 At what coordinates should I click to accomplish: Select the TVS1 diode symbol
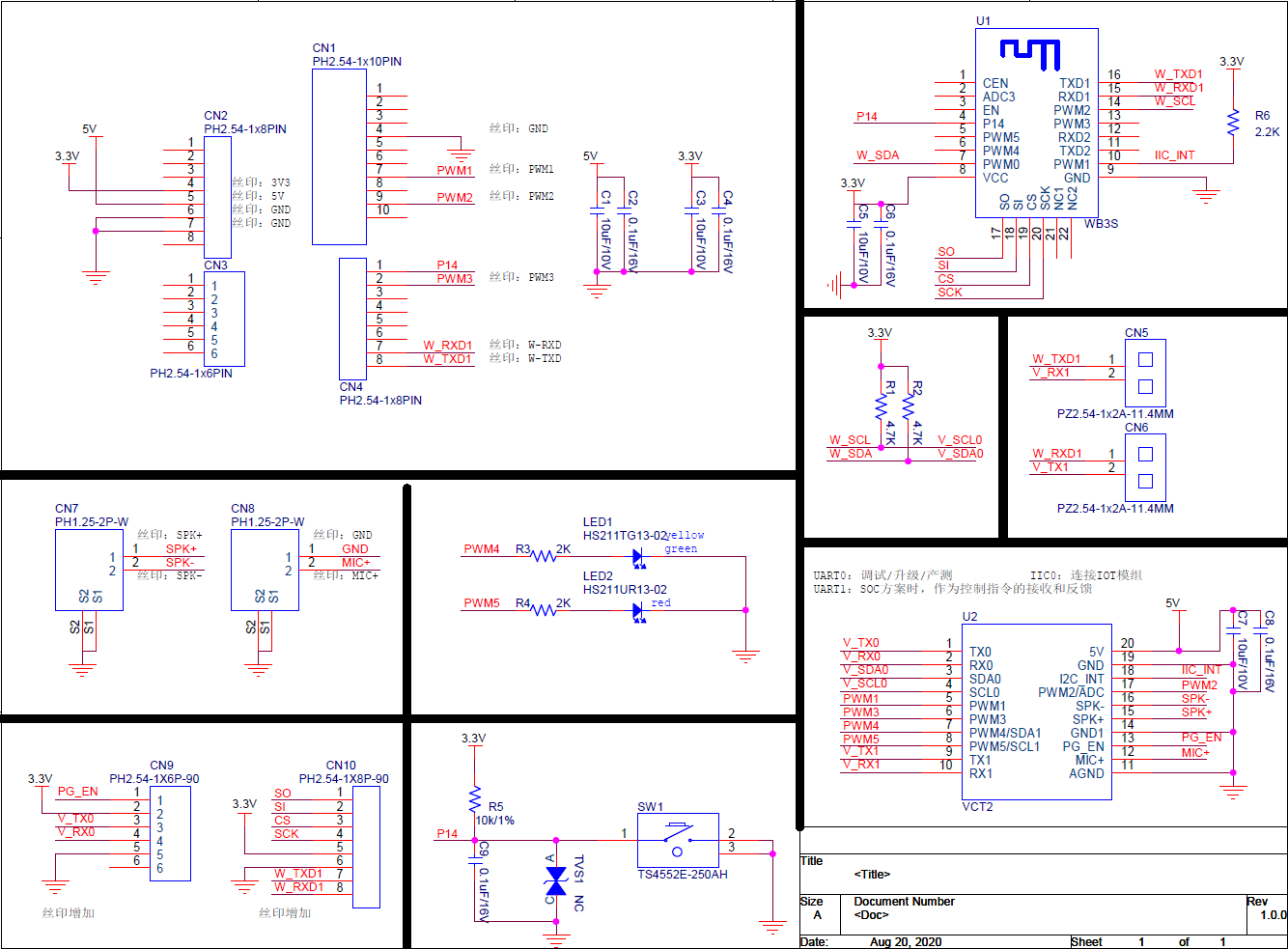click(x=555, y=879)
